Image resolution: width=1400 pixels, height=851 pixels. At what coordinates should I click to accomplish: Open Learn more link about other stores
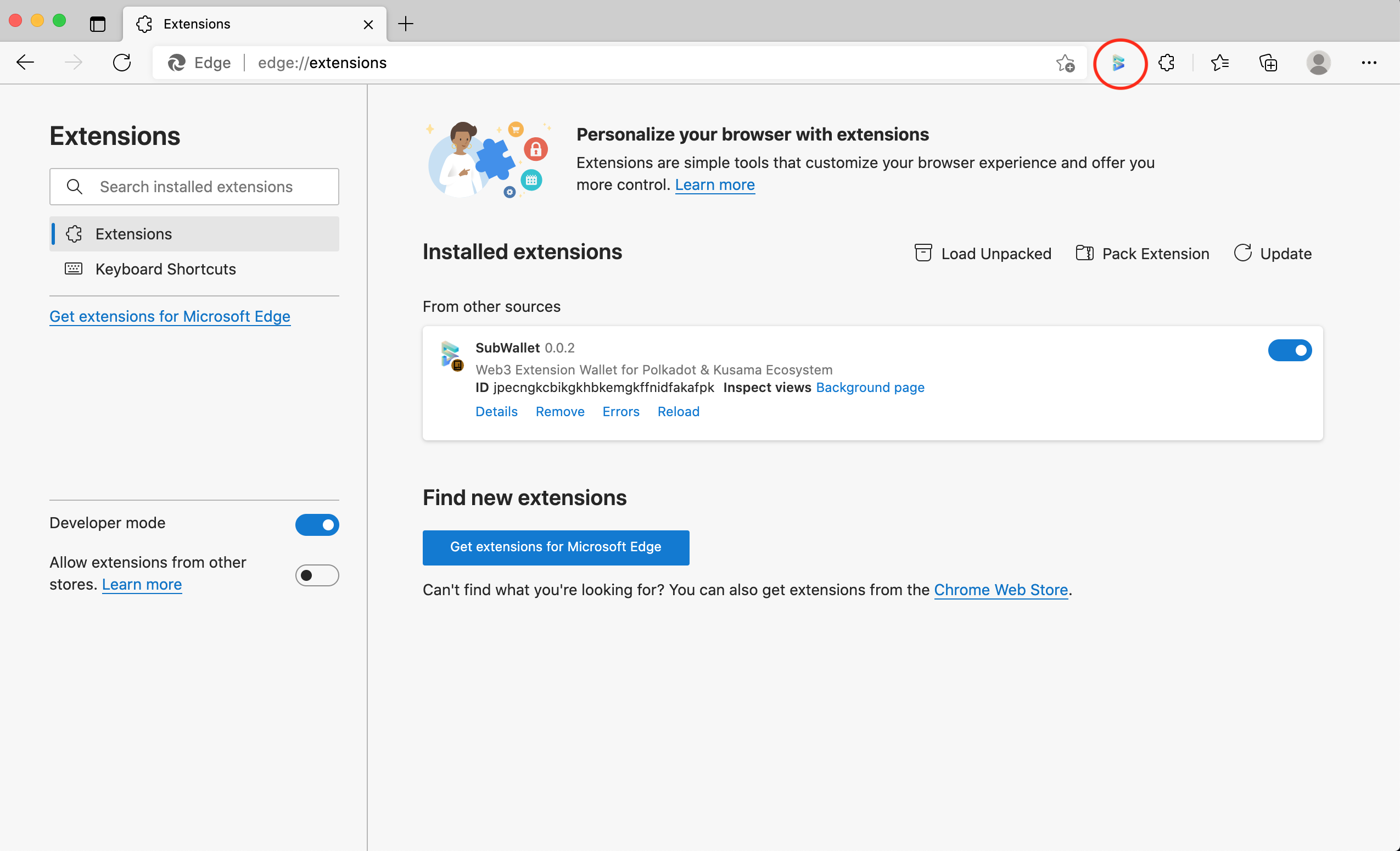point(142,584)
